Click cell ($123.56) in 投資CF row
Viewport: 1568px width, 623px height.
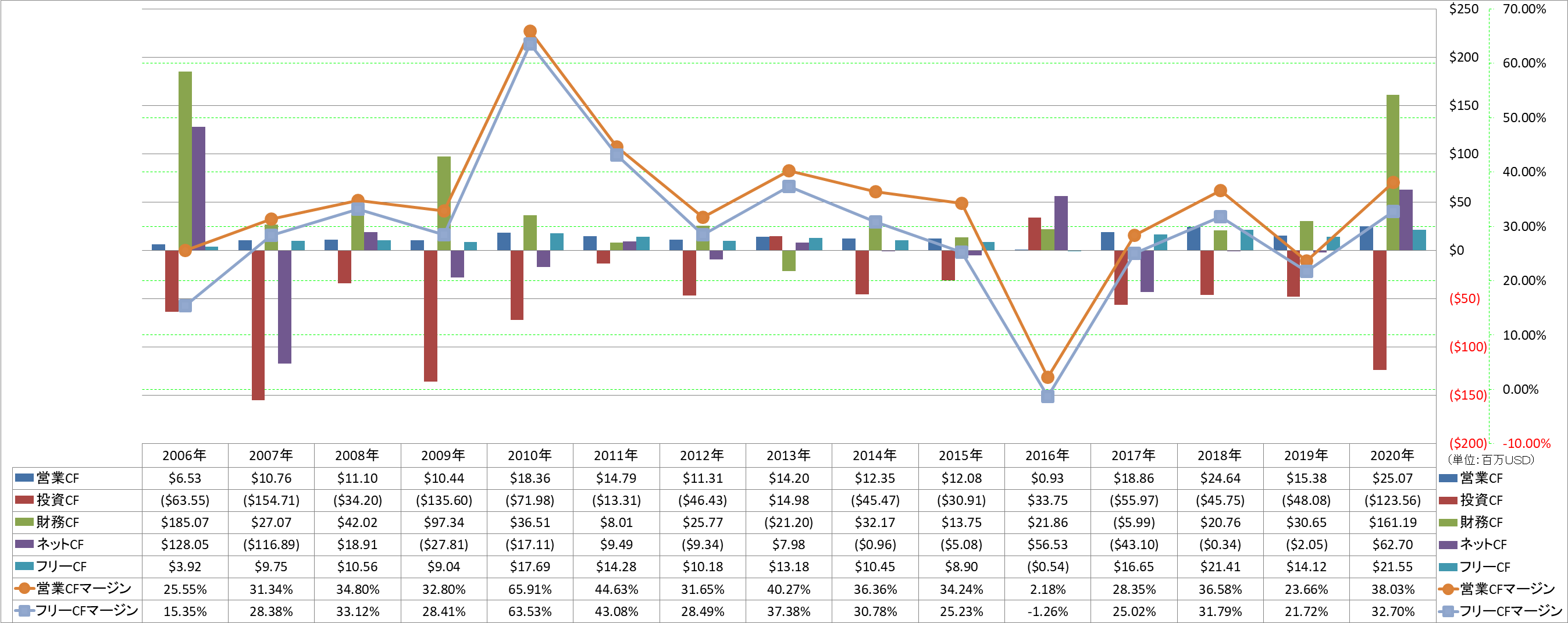[1392, 500]
